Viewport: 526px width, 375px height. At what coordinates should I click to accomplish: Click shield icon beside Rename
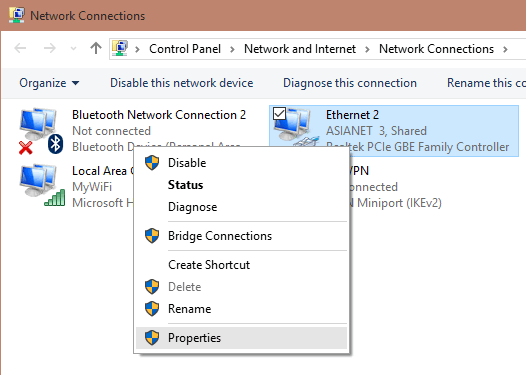click(152, 309)
